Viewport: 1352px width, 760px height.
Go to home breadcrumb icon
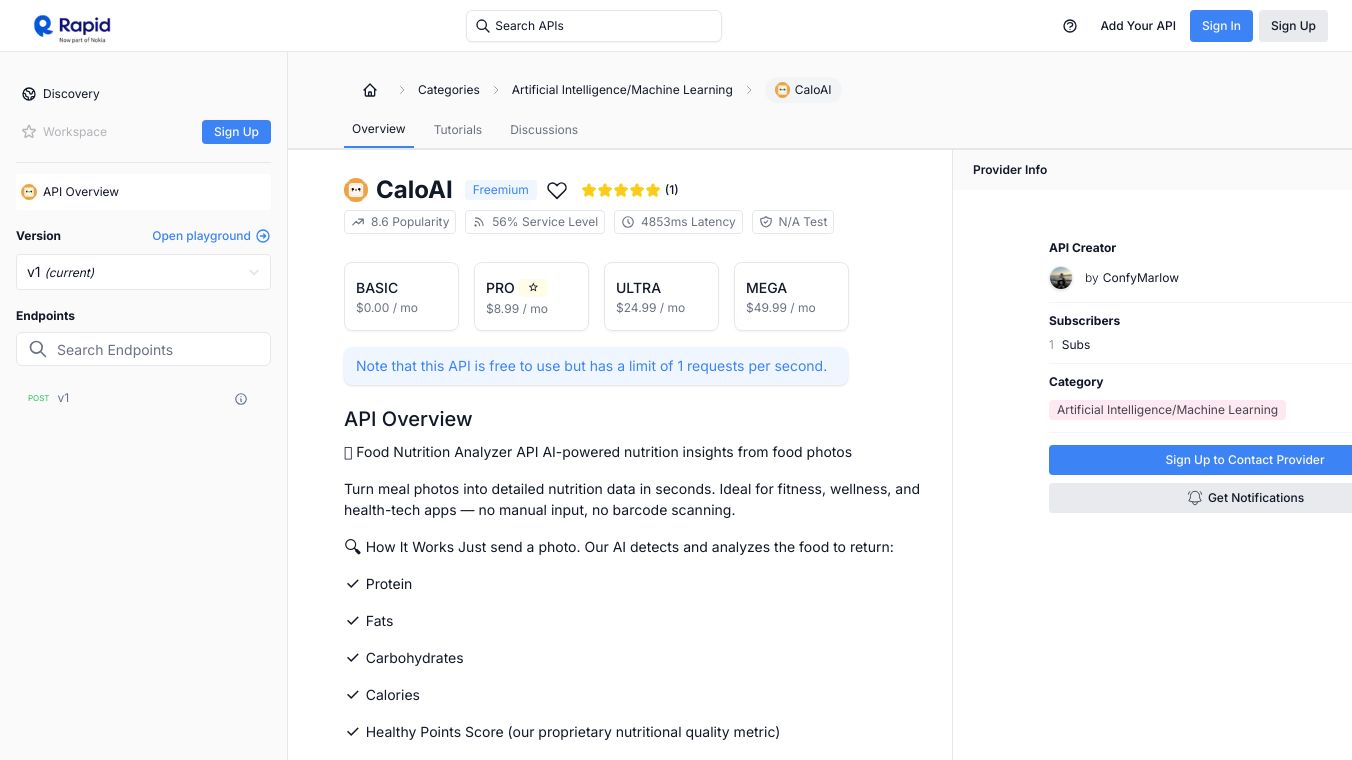point(370,90)
